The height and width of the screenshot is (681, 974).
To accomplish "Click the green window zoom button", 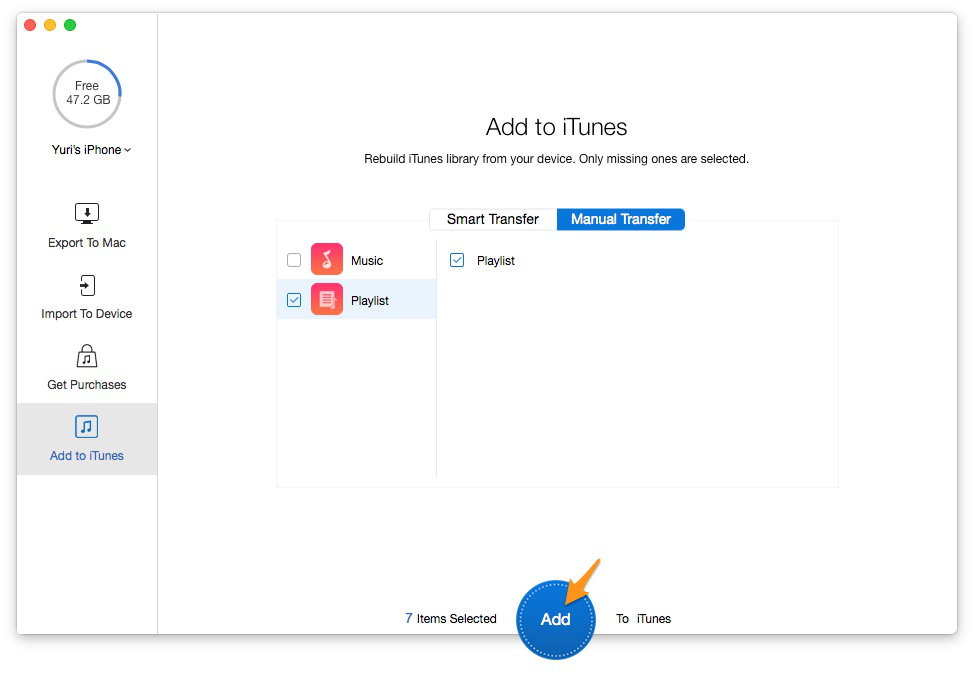I will [70, 25].
